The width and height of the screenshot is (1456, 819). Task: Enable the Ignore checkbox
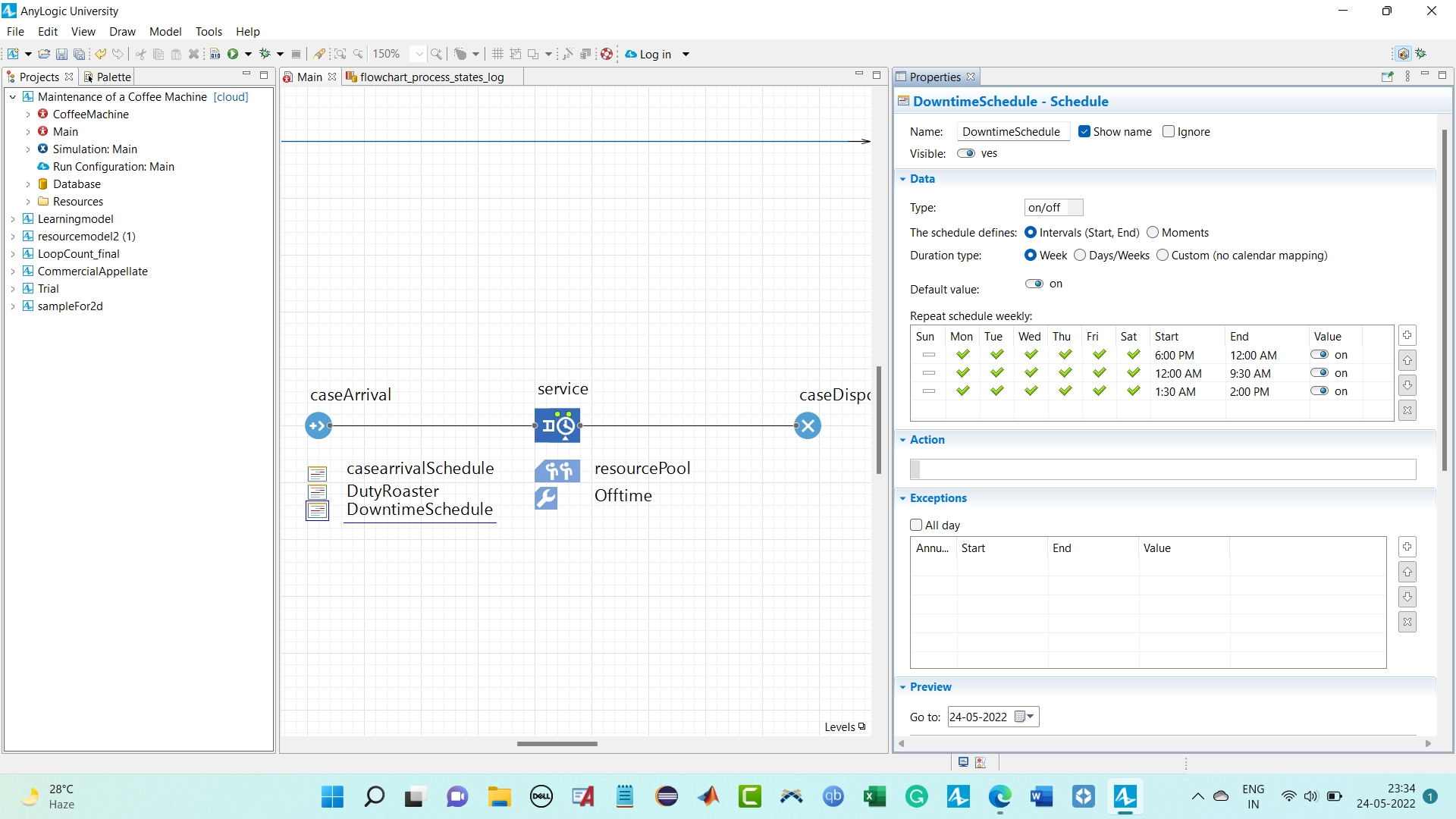(x=1169, y=131)
